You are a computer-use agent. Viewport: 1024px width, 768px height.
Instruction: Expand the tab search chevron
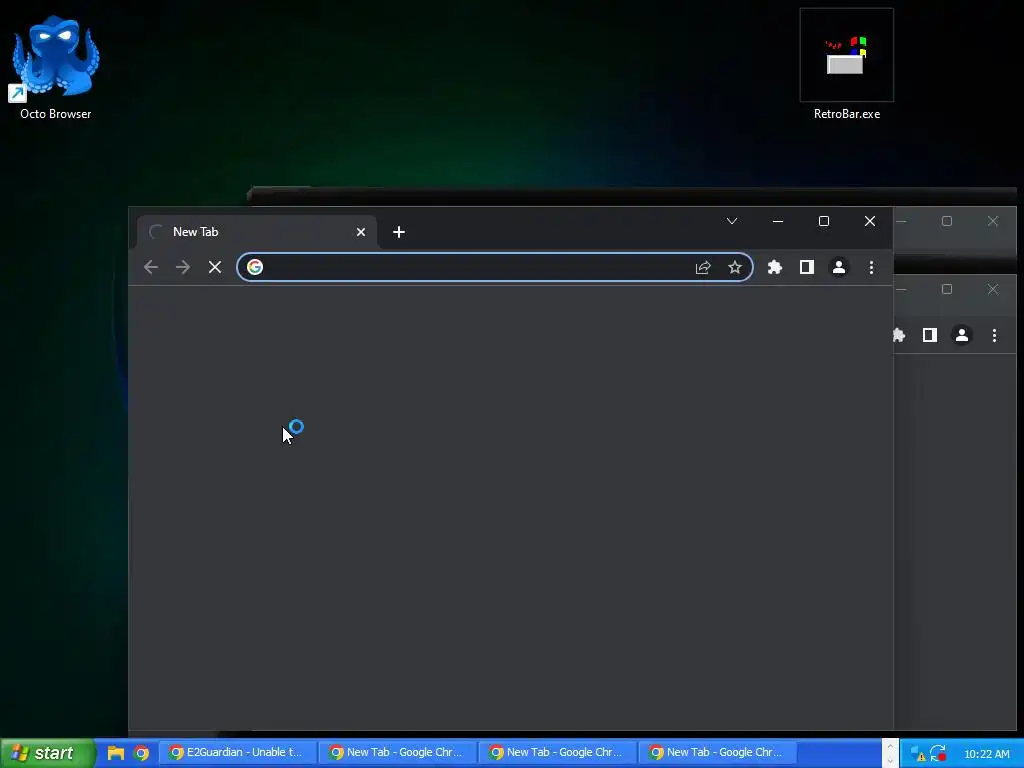pos(732,221)
